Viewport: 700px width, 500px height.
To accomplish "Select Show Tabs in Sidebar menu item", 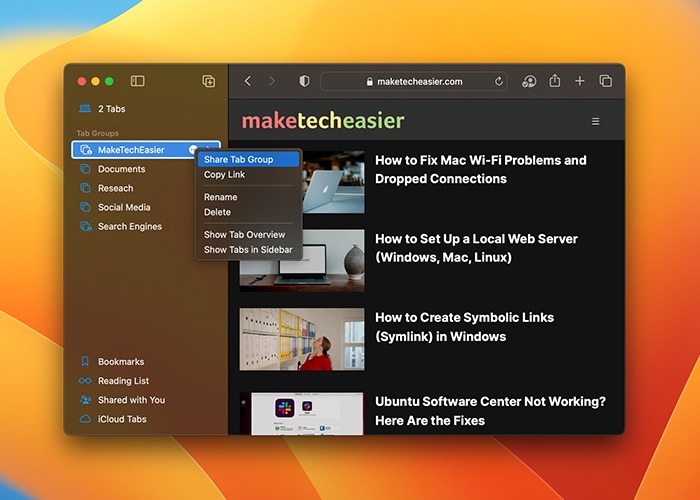I will click(249, 250).
